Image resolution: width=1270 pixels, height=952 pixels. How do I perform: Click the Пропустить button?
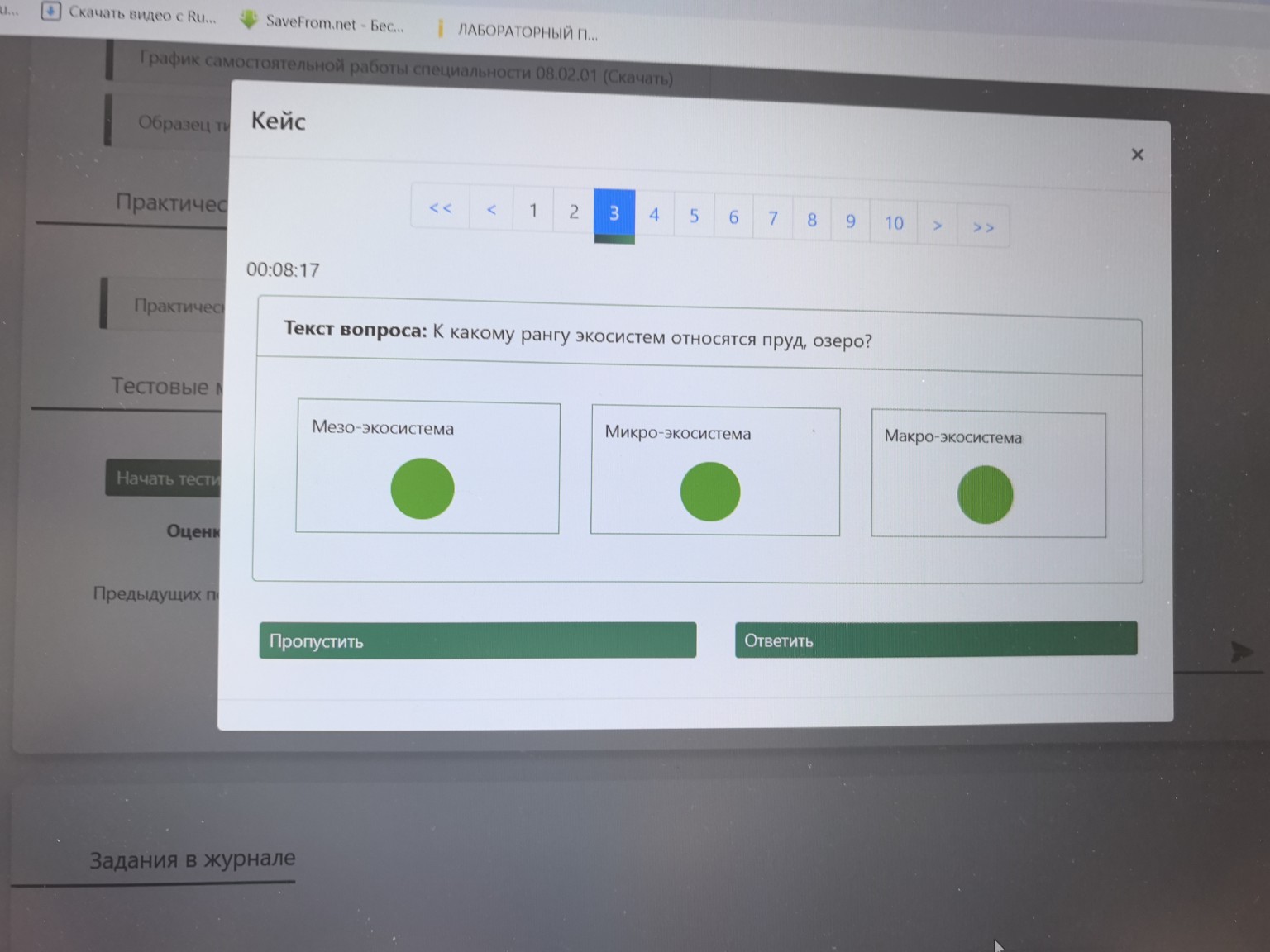477,640
